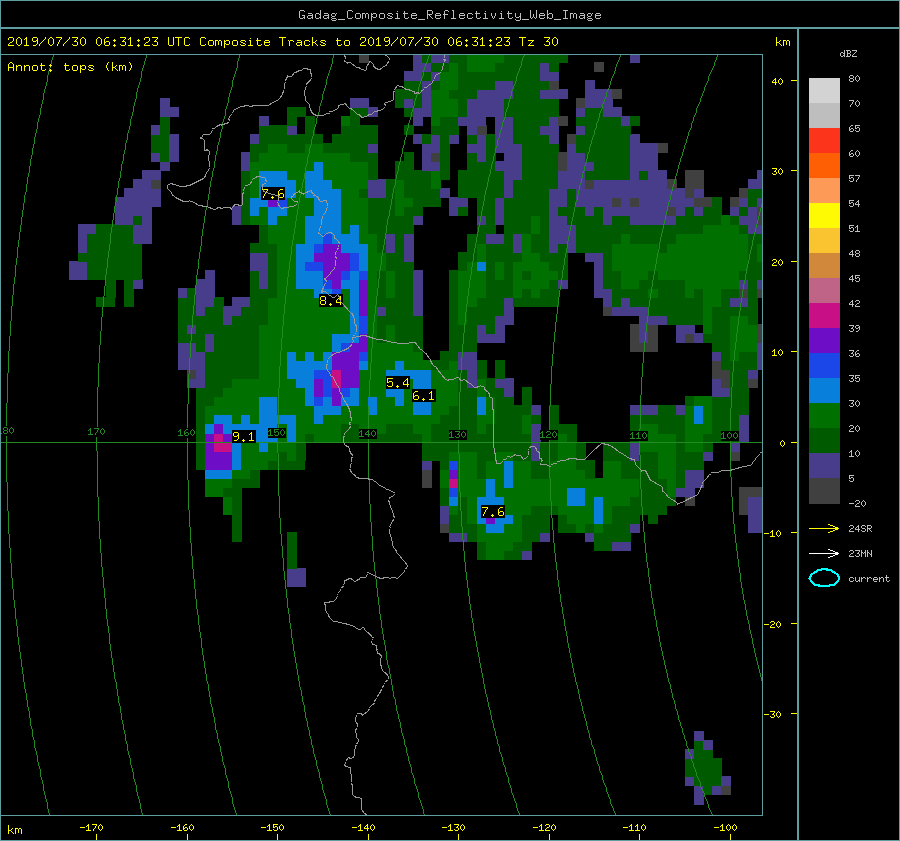Click the -30 tick label on right axis
The width and height of the screenshot is (900, 841).
point(774,714)
